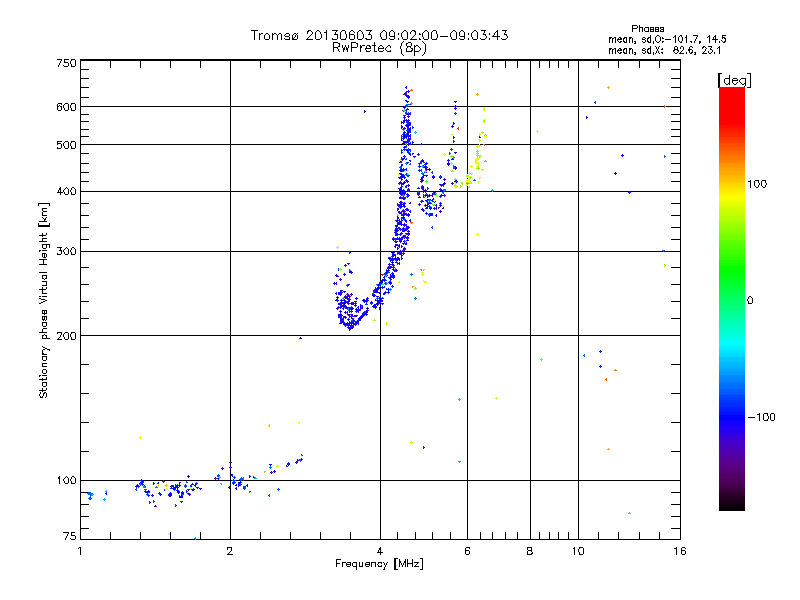Screen dimensions: 800x600
Task: Click the y-axis '600' tick label
Action: [x=66, y=107]
